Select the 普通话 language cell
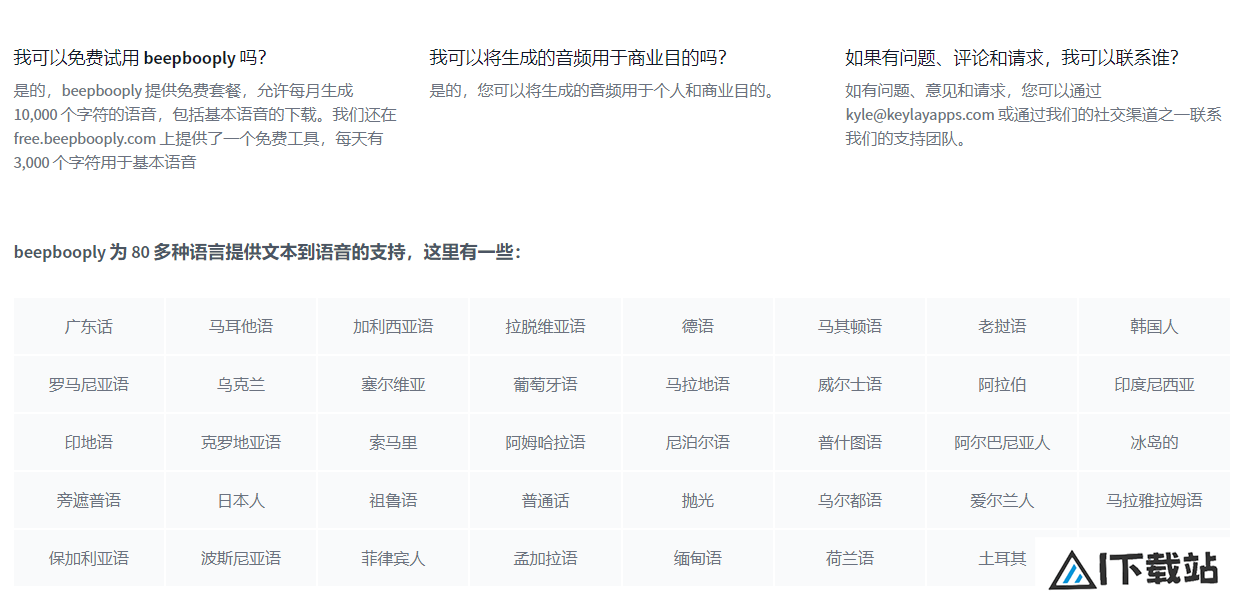Screen dimensions: 1235x599 (x=546, y=500)
